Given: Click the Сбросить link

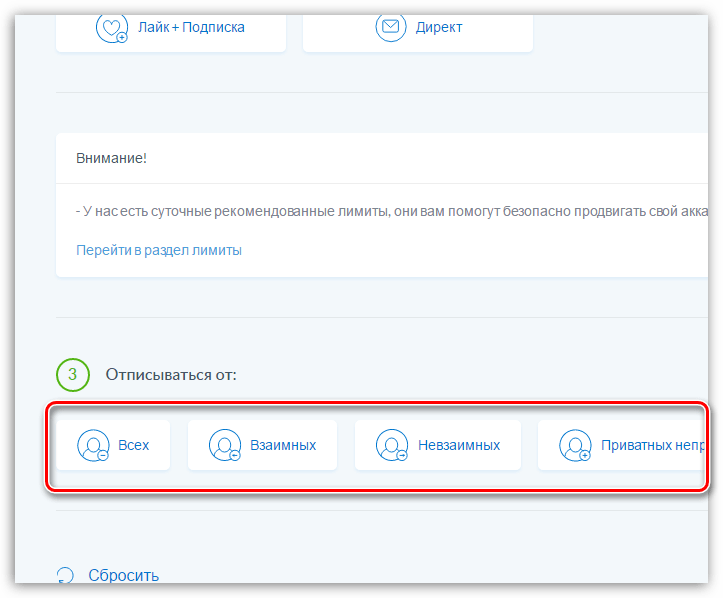Looking at the screenshot, I should (x=124, y=575).
